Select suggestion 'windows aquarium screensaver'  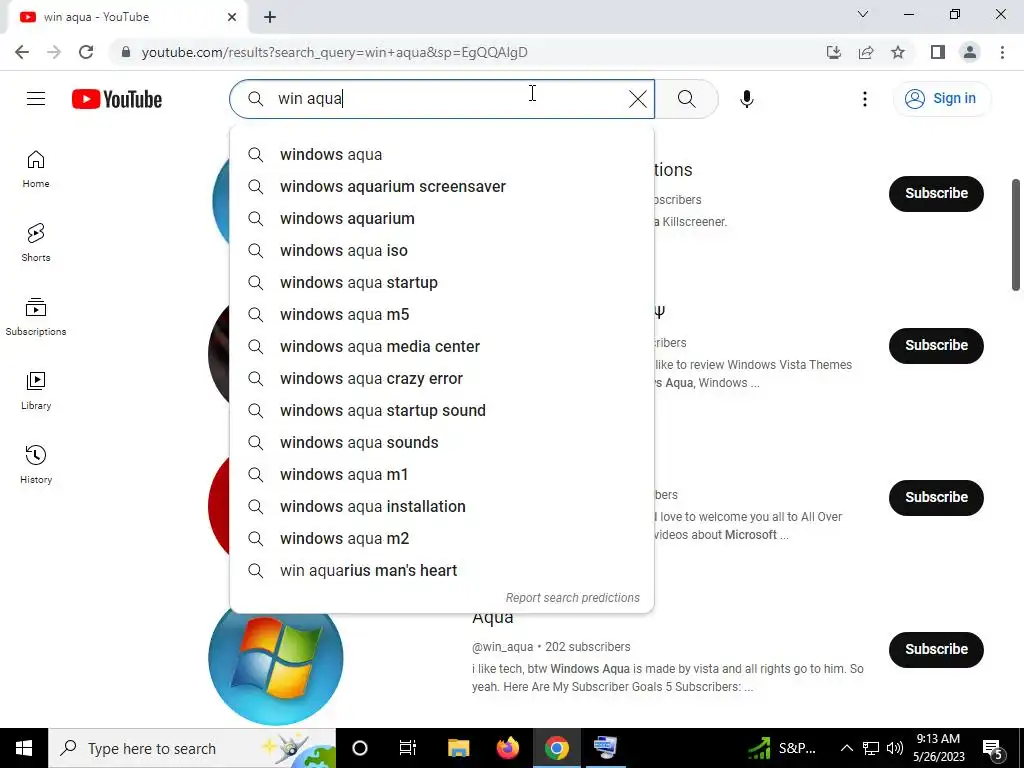pos(442,187)
